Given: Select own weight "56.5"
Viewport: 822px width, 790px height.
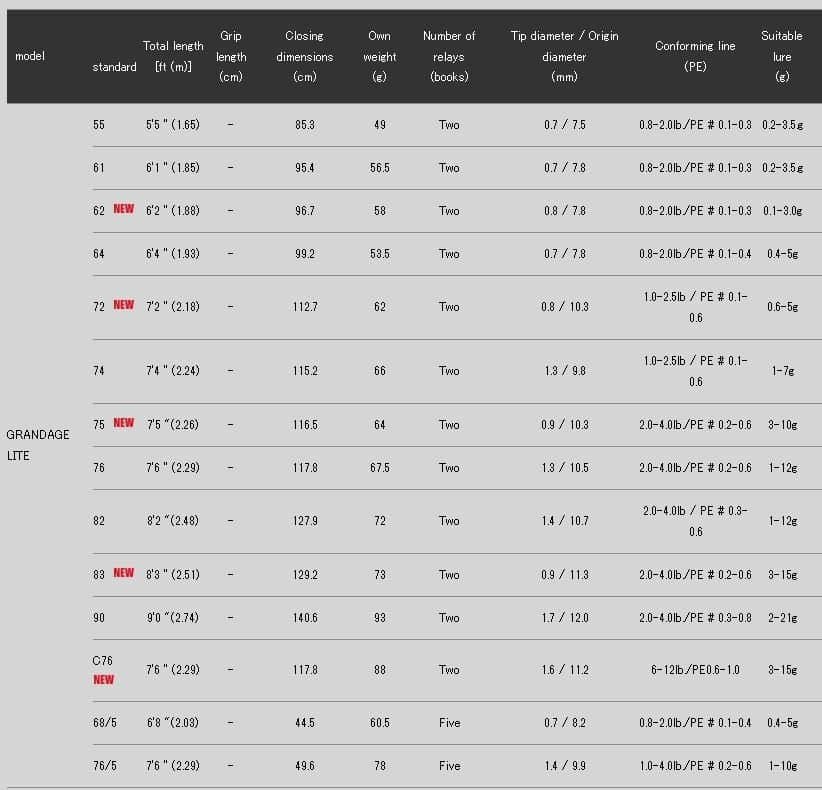Looking at the screenshot, I should (380, 168).
